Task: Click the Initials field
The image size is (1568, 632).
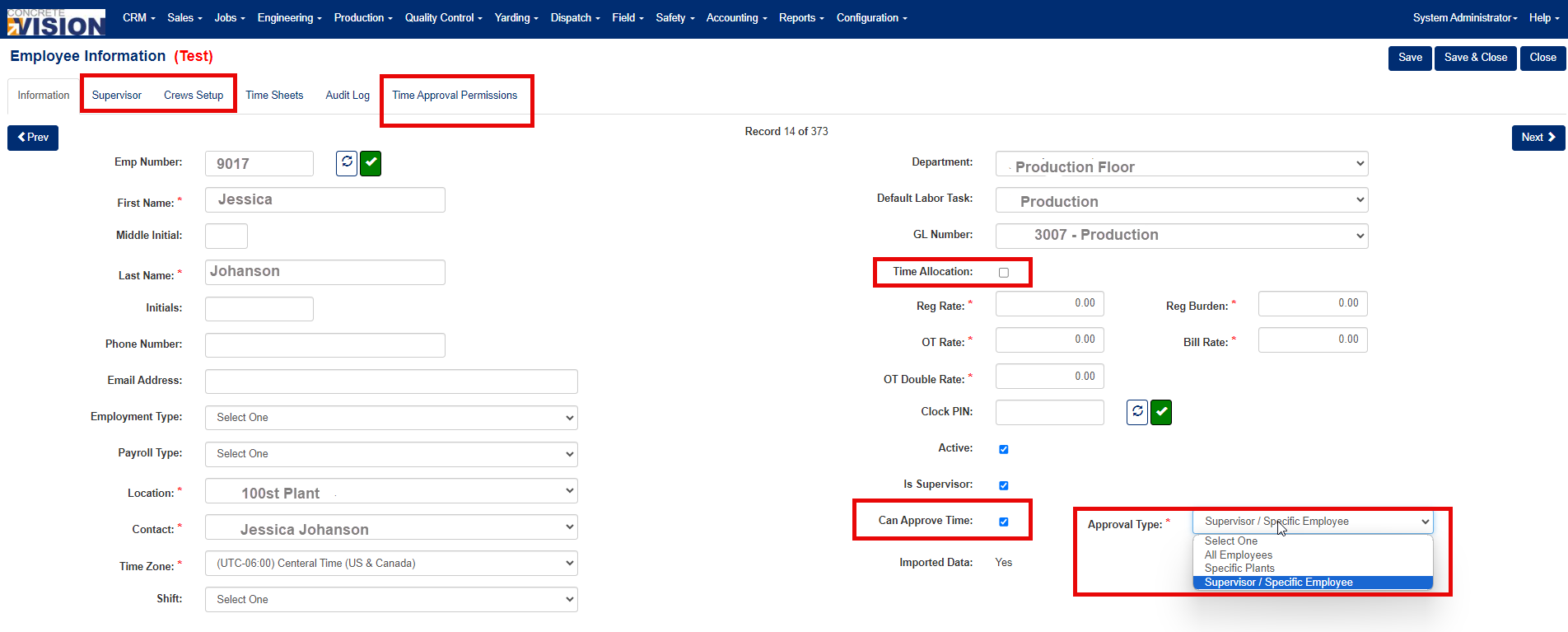Action: (x=259, y=309)
